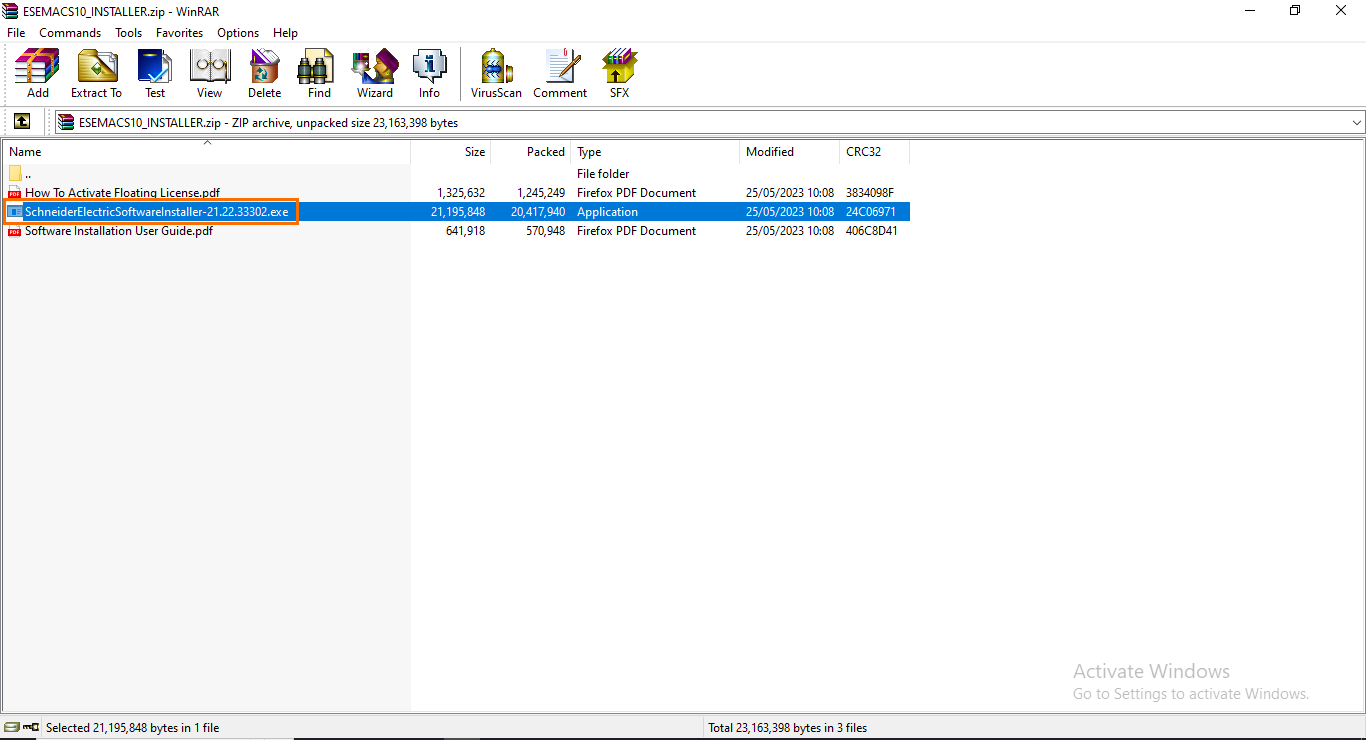Click the size value 641,918
This screenshot has width=1366, height=740.
[465, 231]
